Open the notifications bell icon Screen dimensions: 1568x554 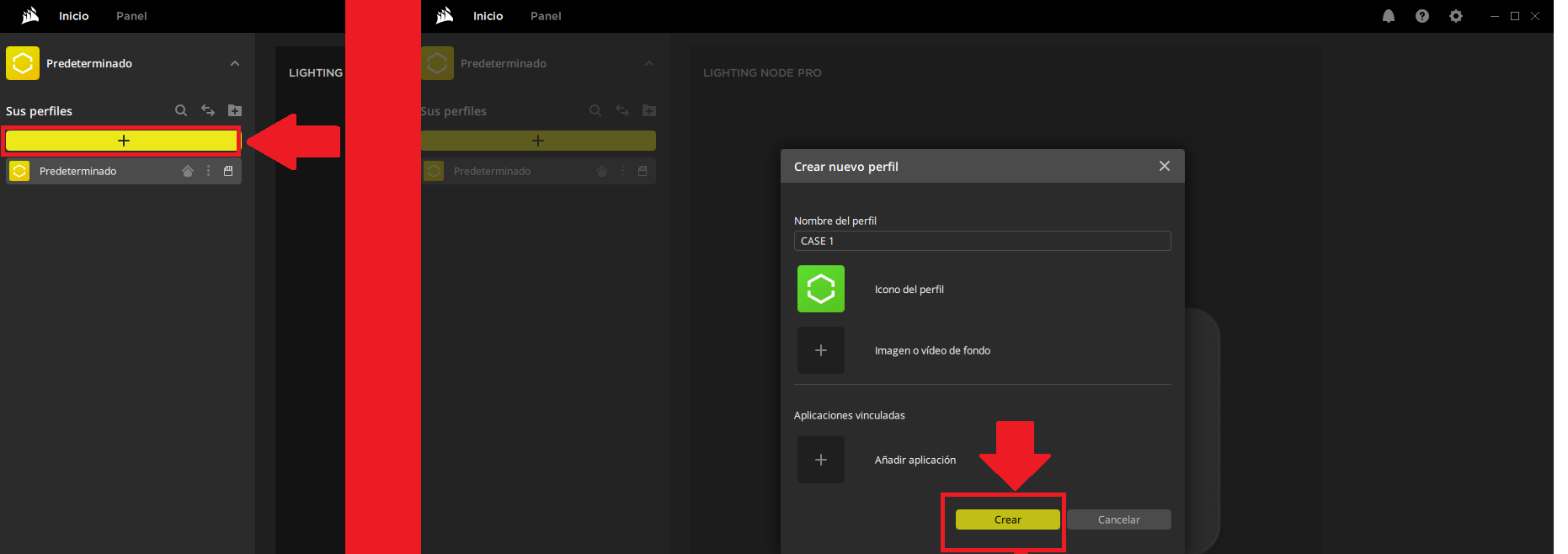pyautogui.click(x=1388, y=16)
